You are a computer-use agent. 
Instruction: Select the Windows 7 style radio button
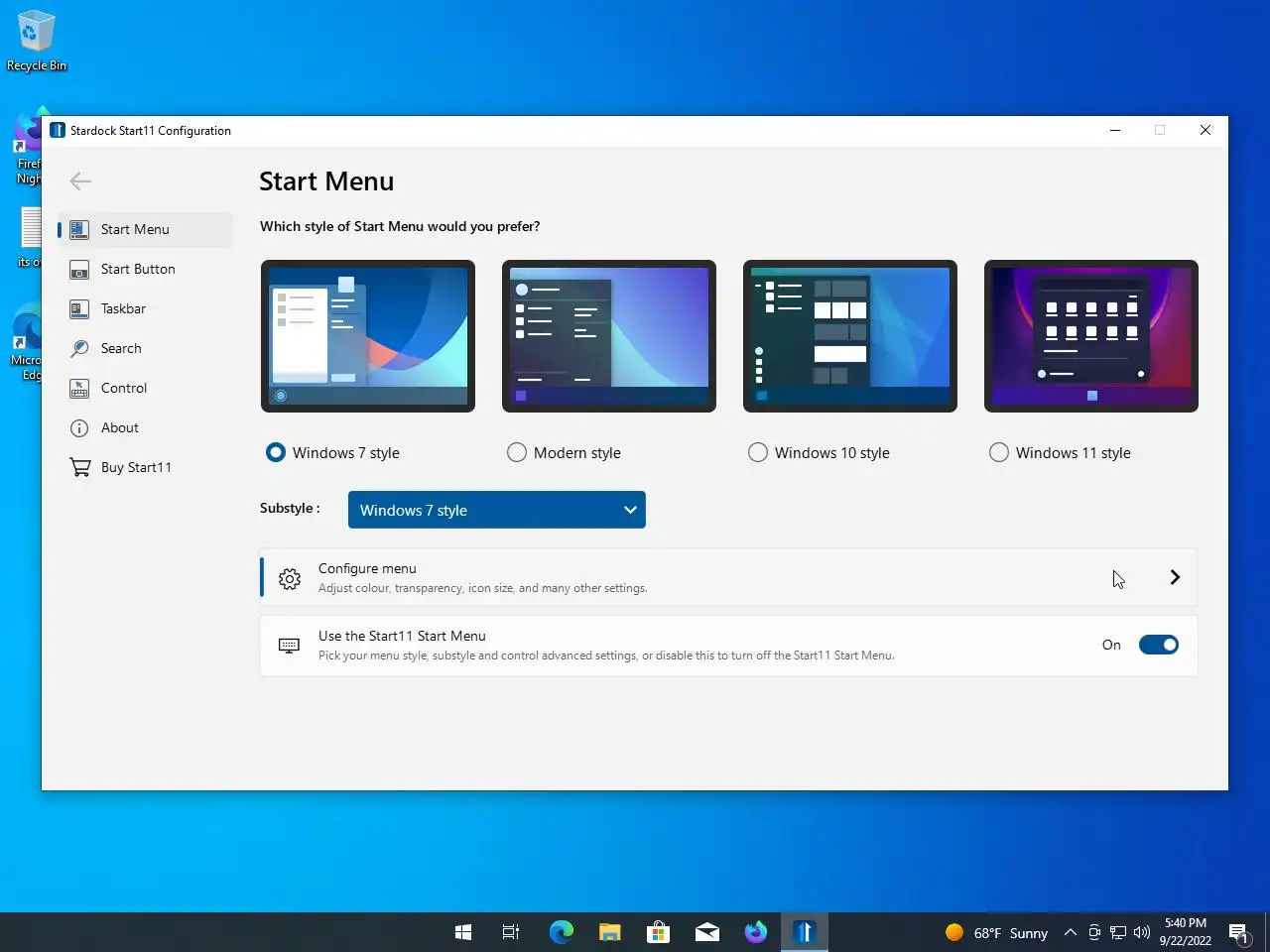point(276,452)
